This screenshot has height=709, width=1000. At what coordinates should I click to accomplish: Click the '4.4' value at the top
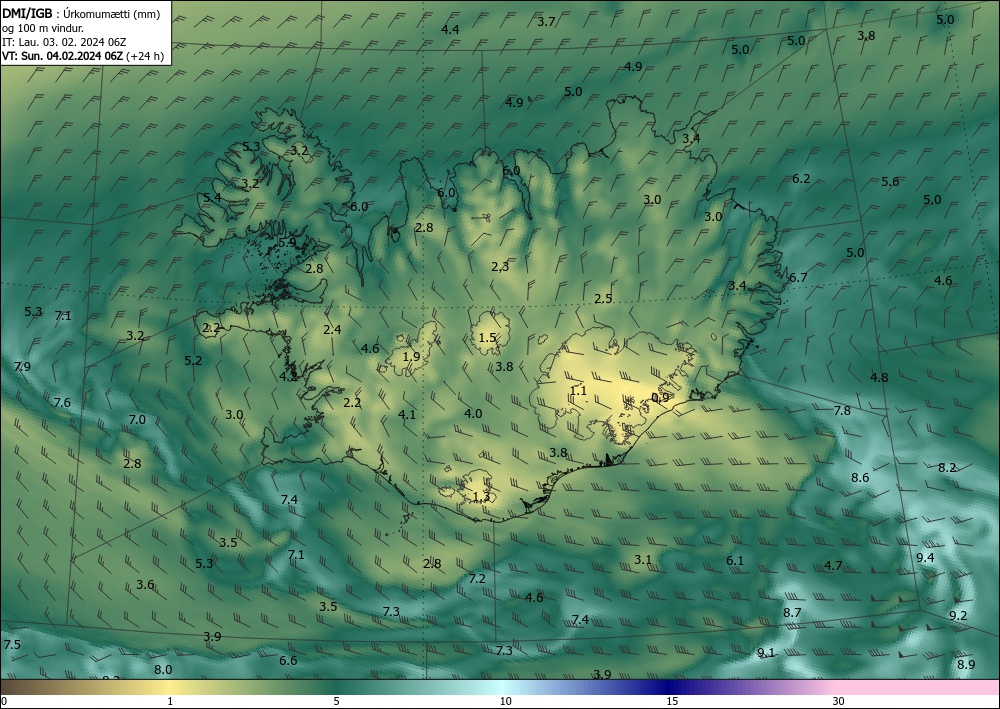[450, 29]
